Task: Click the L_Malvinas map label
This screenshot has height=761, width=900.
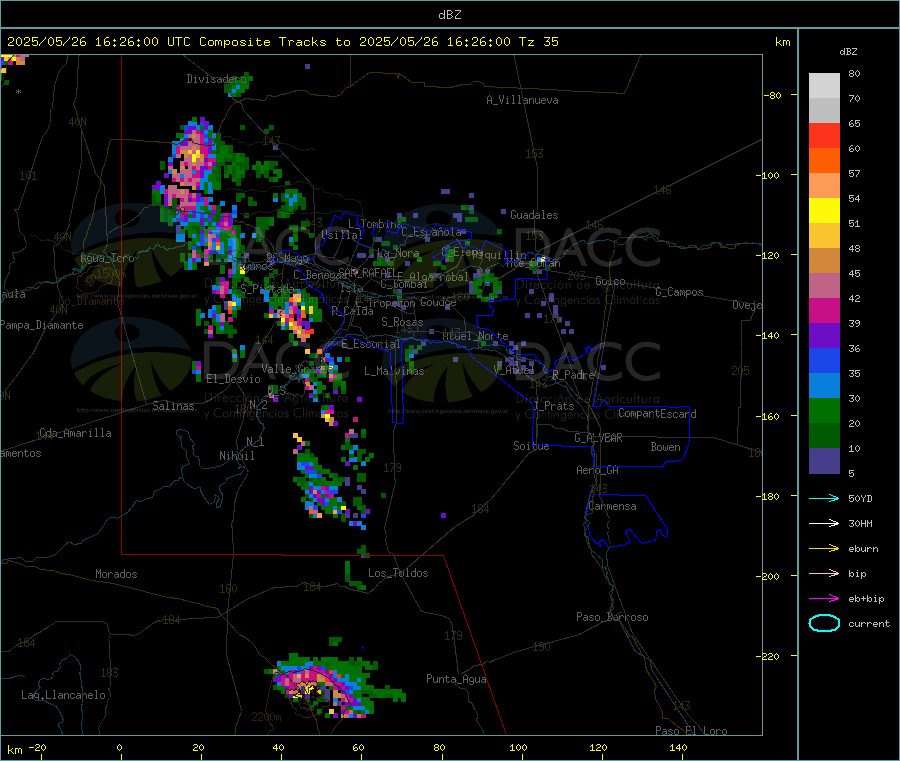Action: (394, 371)
